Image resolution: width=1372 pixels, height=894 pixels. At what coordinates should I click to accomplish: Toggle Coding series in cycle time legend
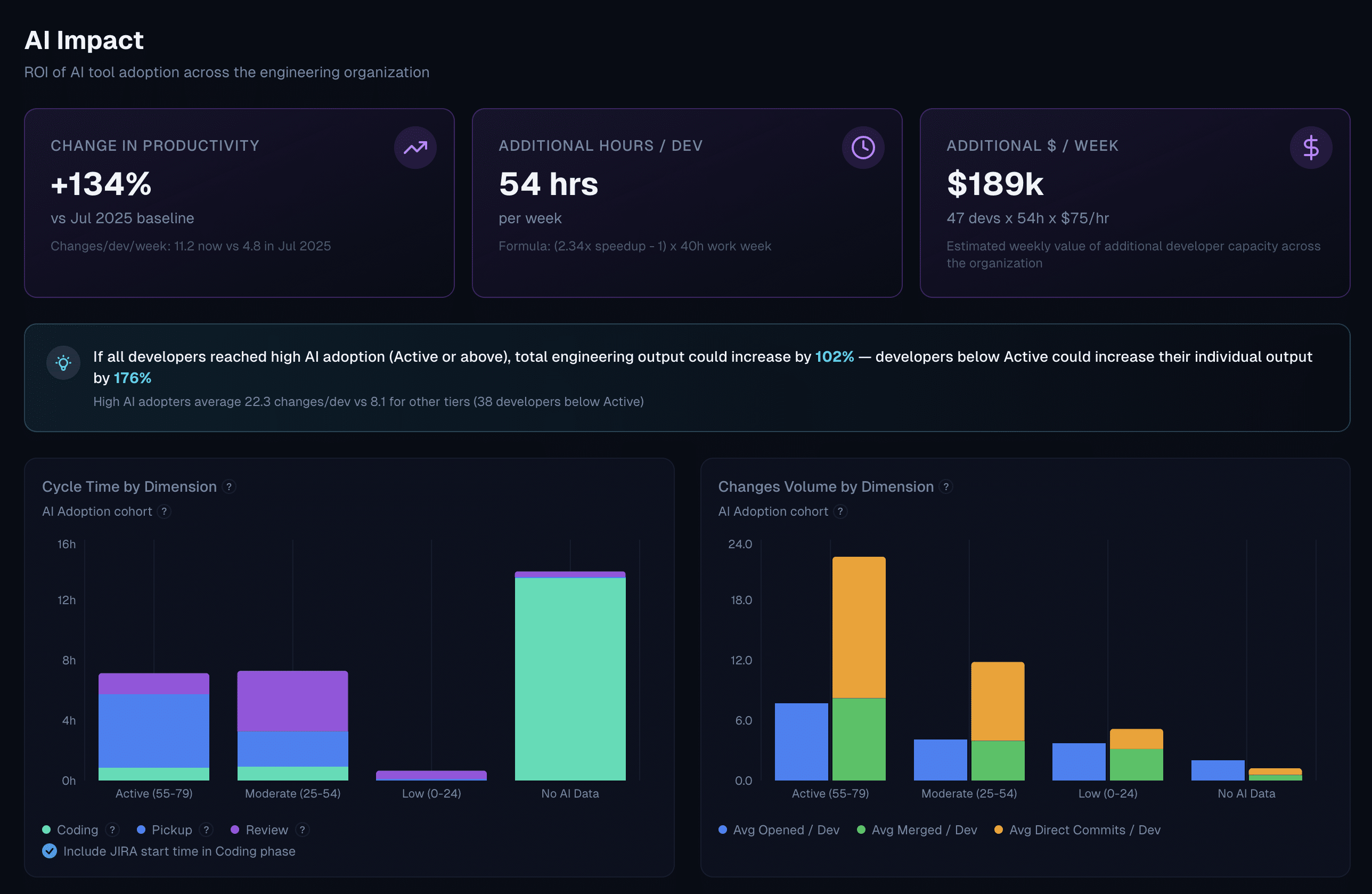[77, 830]
